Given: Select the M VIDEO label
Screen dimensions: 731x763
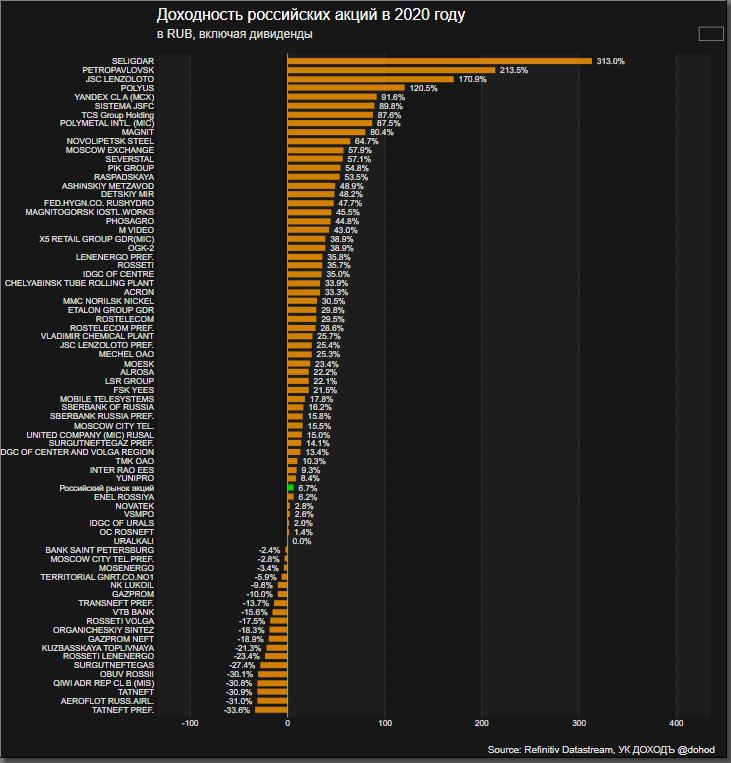Looking at the screenshot, I should (x=136, y=230).
